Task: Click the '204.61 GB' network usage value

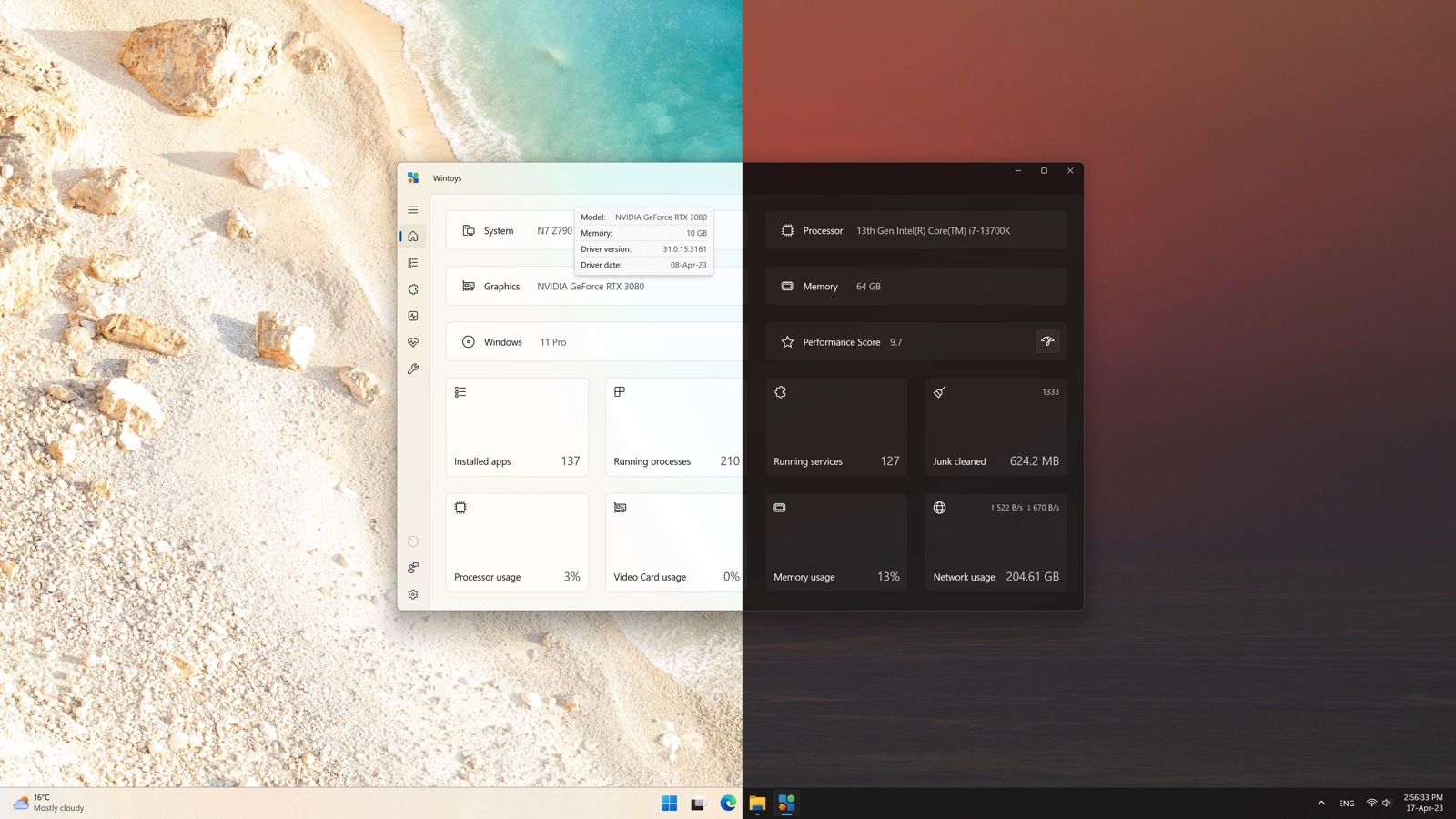Action: (x=1033, y=577)
